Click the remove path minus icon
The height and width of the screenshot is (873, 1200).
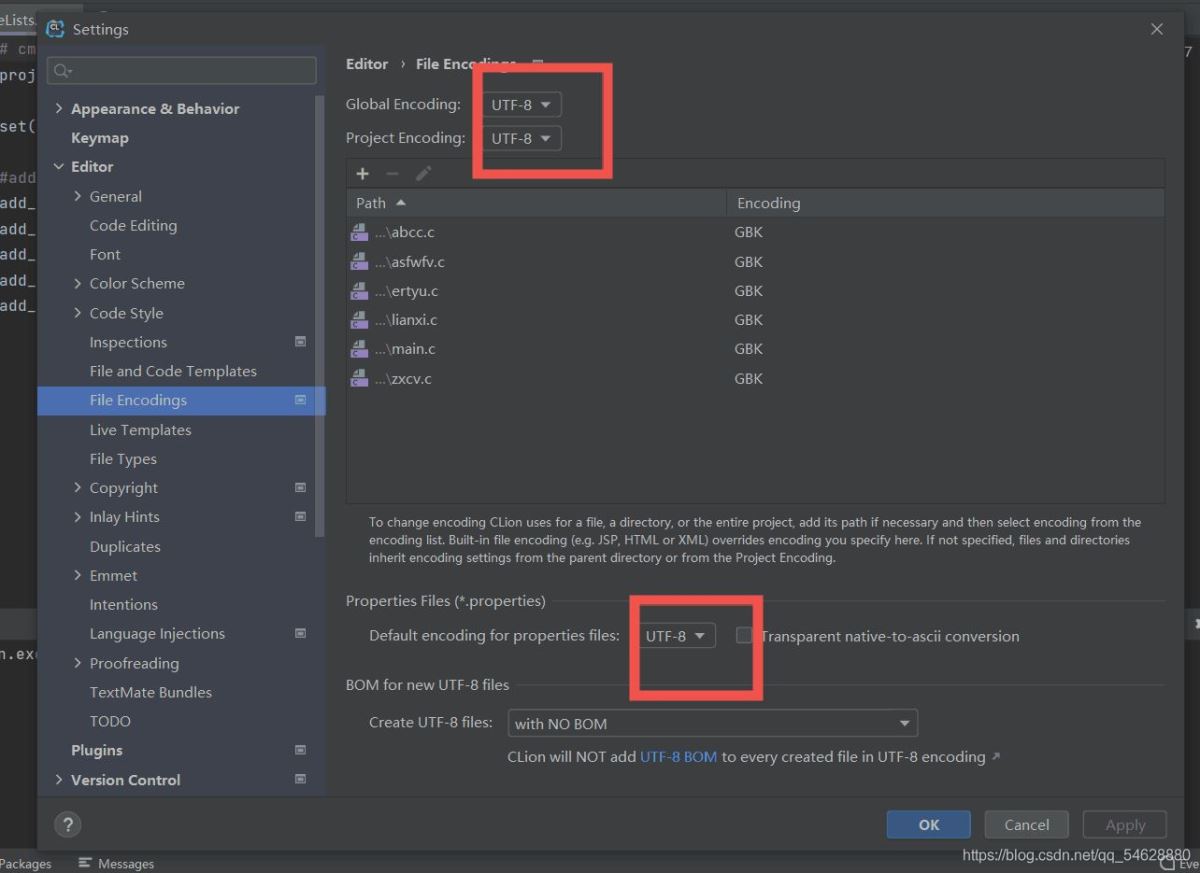(x=392, y=174)
